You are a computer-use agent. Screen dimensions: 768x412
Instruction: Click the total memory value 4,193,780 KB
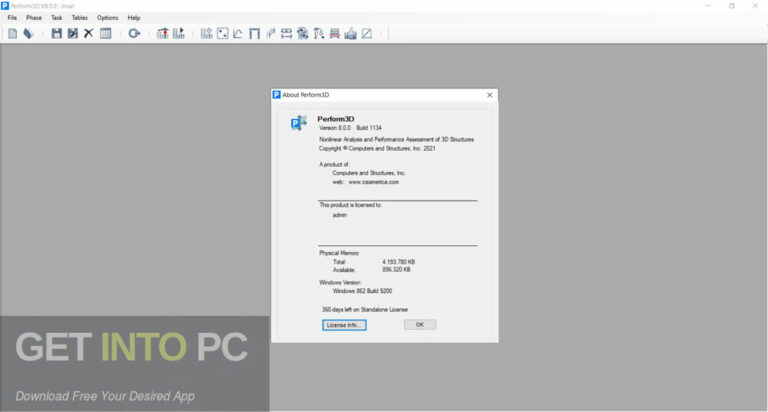[399, 262]
